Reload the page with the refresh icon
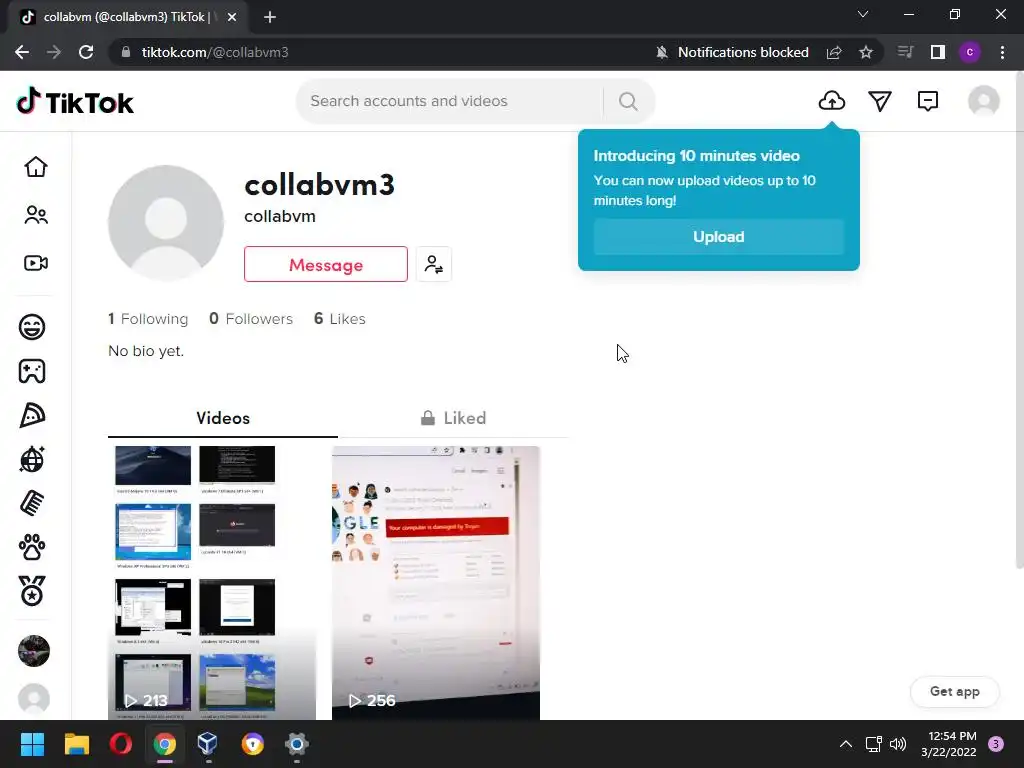The height and width of the screenshot is (768, 1024). point(86,52)
